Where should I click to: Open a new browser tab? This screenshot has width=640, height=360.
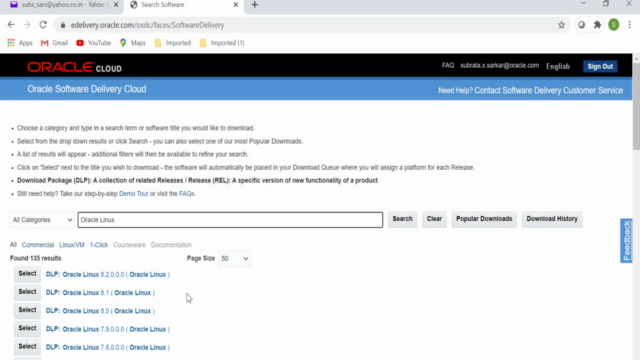254,5
